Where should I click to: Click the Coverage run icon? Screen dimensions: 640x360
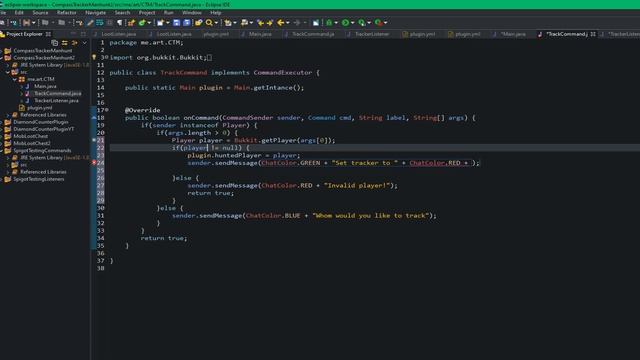[x=361, y=22]
